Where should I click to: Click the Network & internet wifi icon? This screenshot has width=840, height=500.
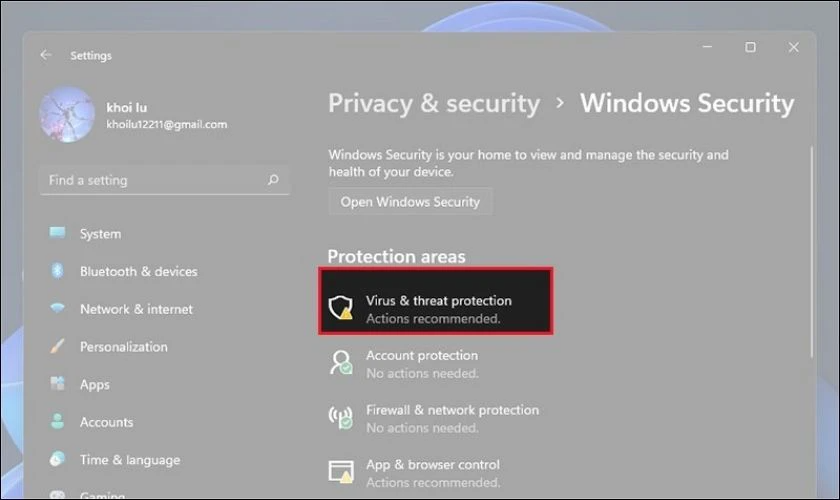coord(57,308)
